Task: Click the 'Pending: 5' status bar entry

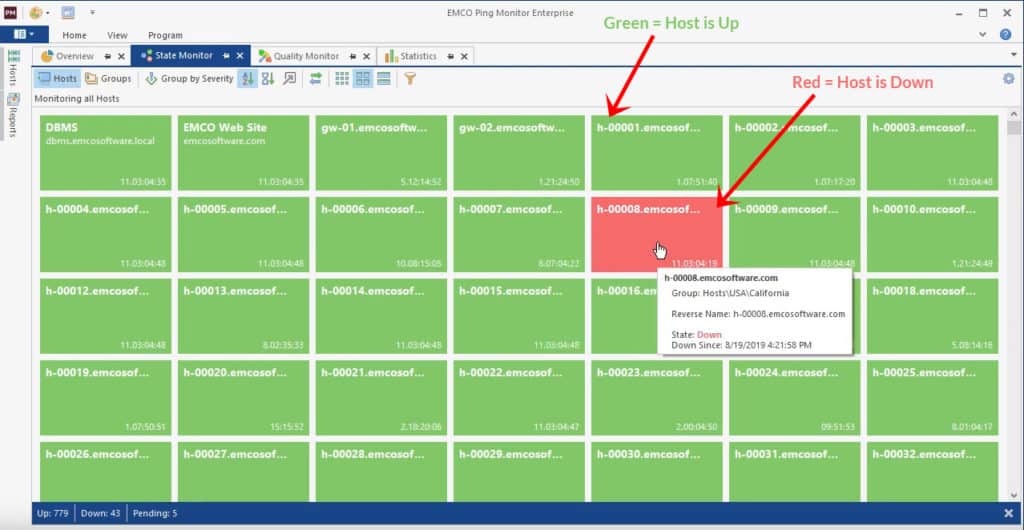Action: (x=155, y=513)
